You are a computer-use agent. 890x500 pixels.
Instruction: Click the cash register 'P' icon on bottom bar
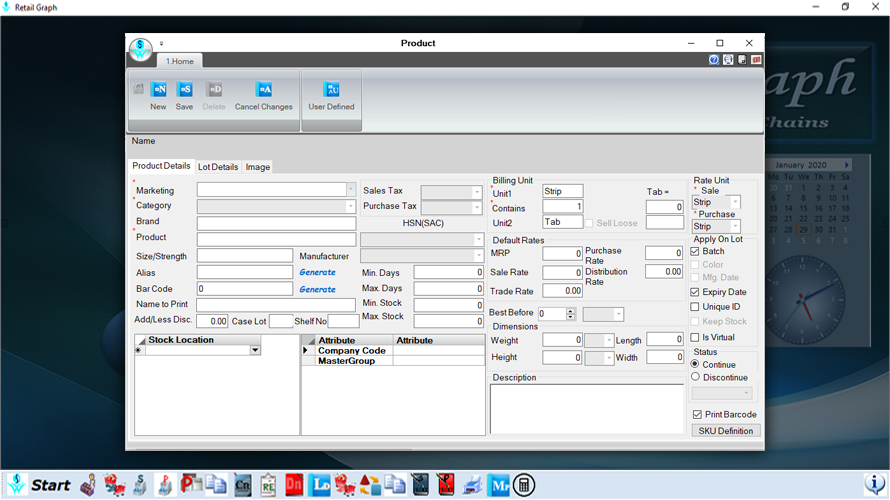tap(165, 485)
